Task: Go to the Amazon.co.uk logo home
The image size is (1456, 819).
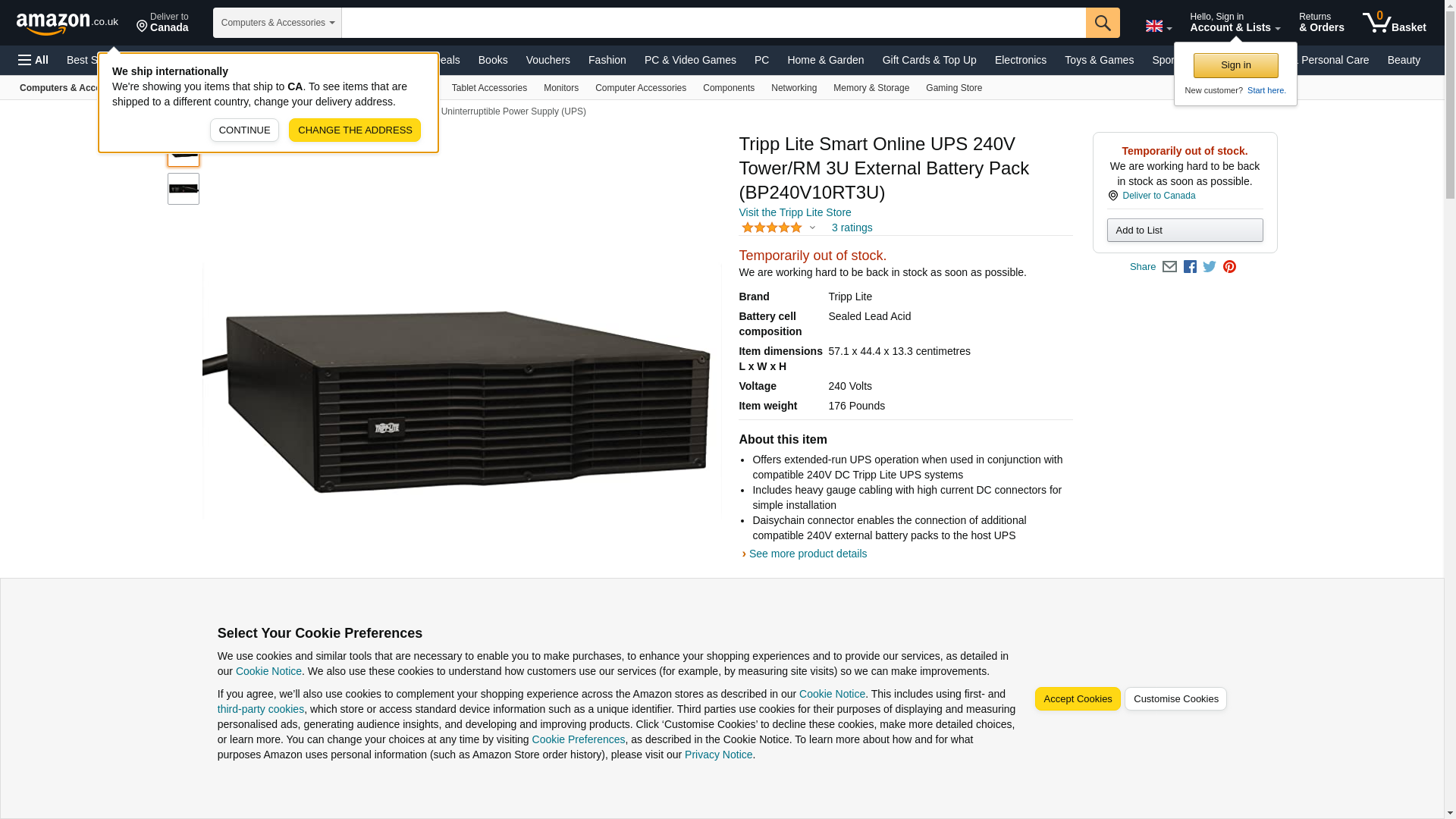Action: click(x=67, y=23)
